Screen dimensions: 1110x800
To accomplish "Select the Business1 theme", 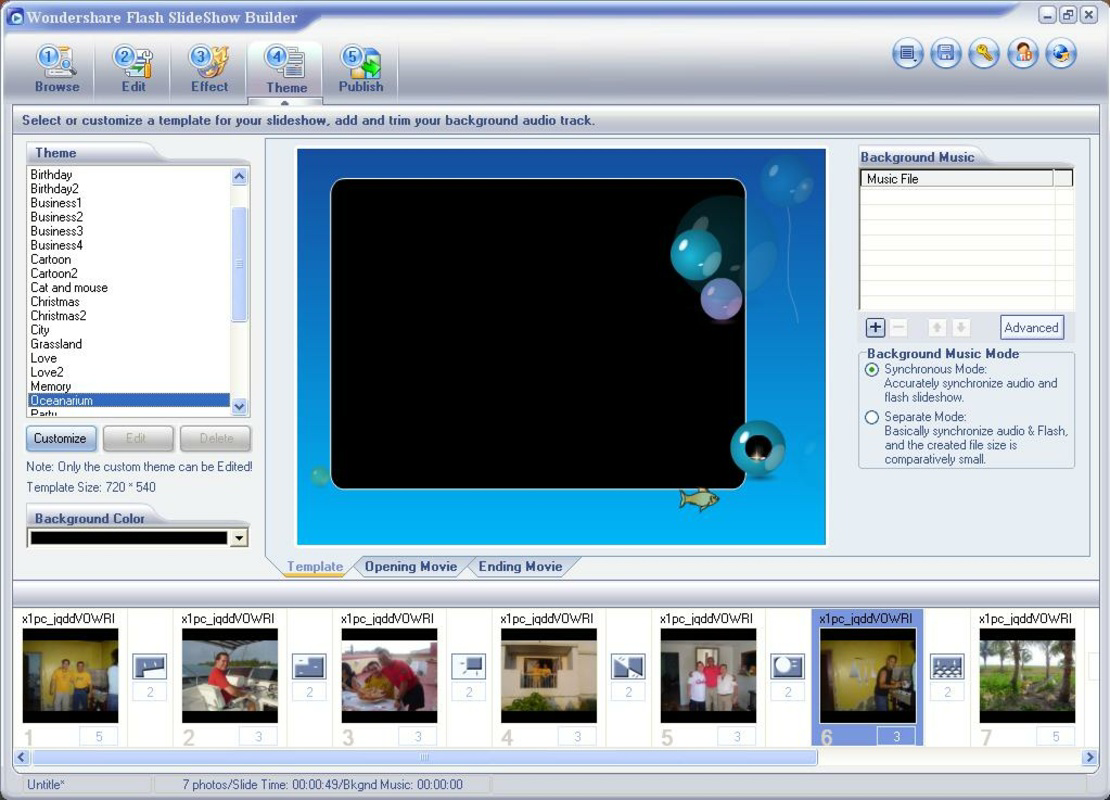I will pos(129,202).
